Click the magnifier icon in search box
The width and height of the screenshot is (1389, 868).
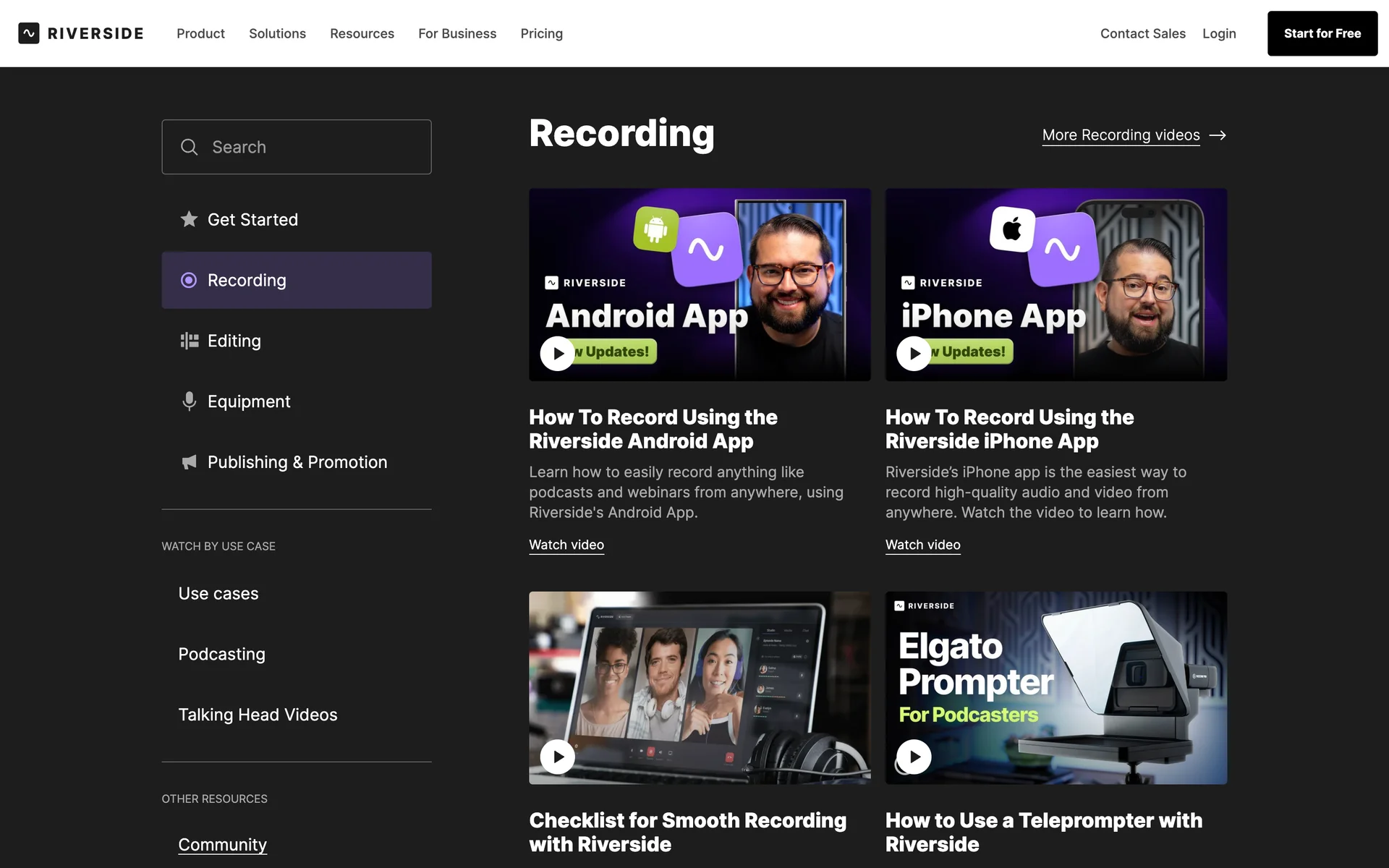[x=189, y=147]
